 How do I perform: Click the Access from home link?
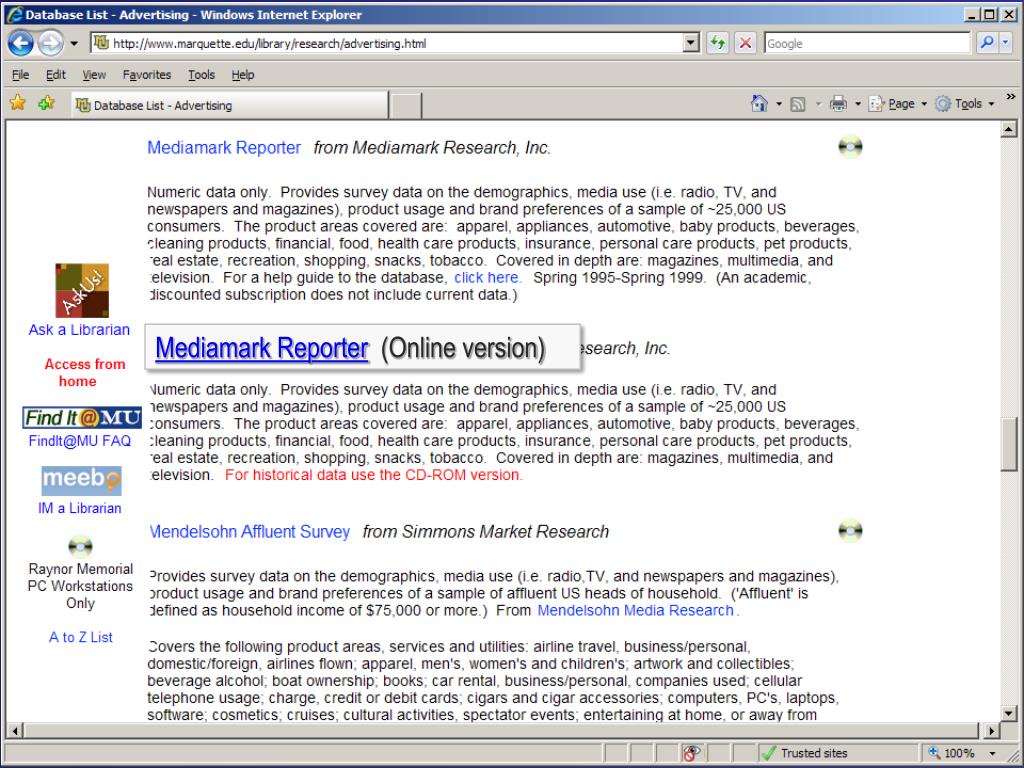(84, 373)
